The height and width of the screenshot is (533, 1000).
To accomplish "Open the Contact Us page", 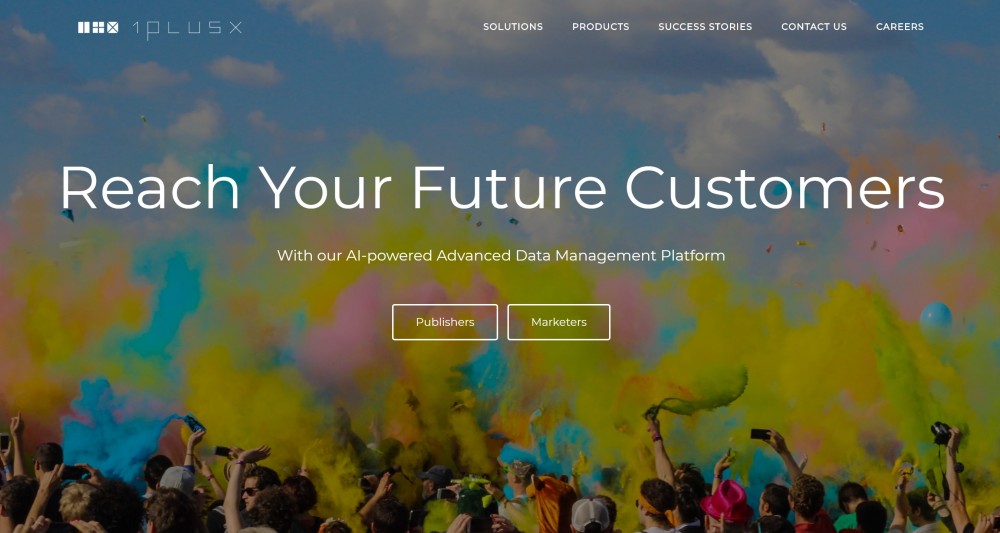I will (814, 27).
